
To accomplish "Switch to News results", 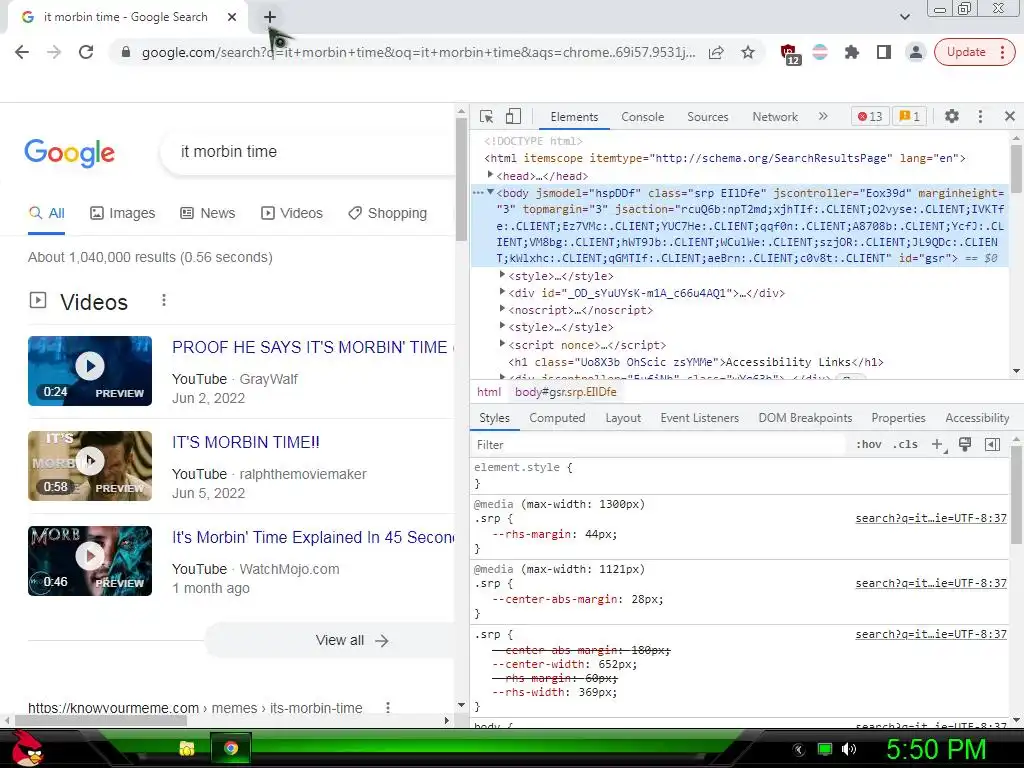I will (x=208, y=214).
